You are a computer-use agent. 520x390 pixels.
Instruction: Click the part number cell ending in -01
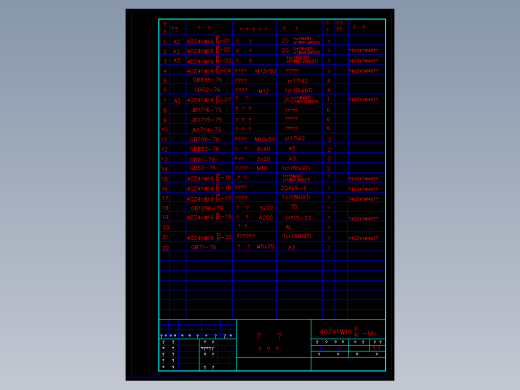click(x=209, y=41)
